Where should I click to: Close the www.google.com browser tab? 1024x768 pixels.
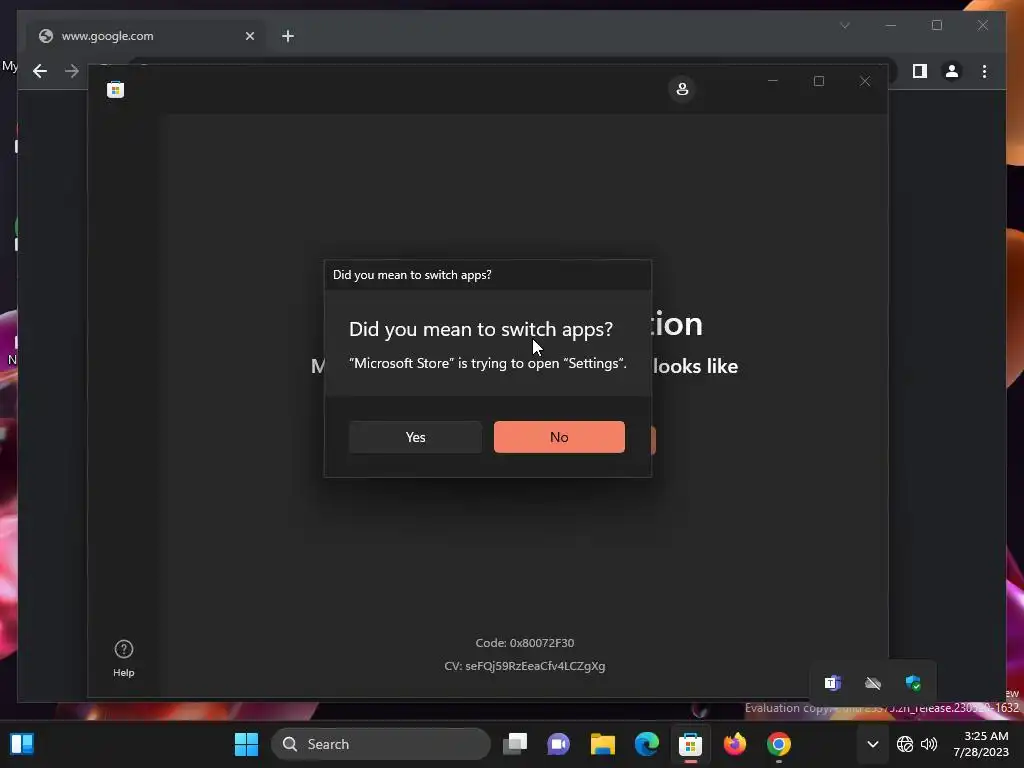pyautogui.click(x=249, y=36)
